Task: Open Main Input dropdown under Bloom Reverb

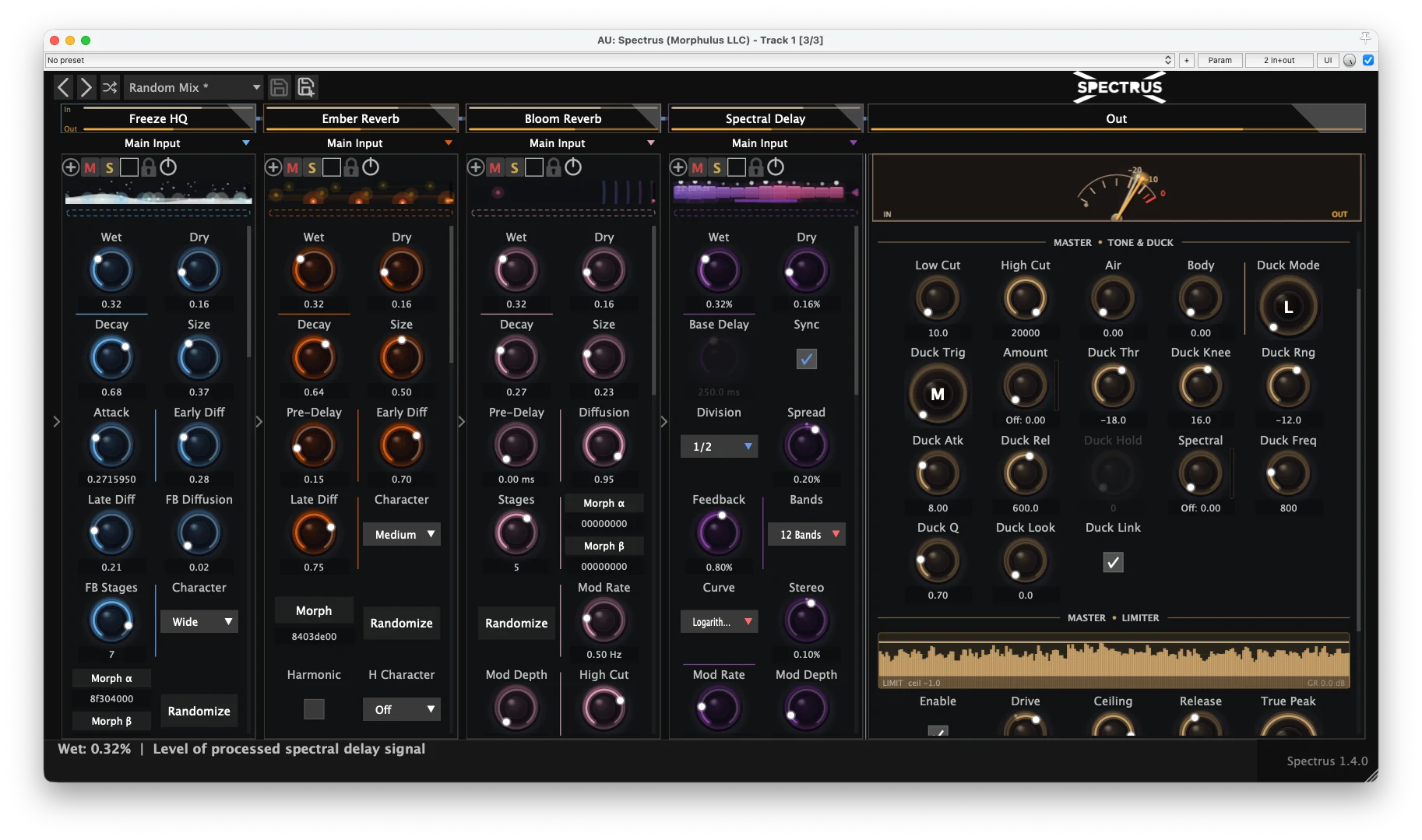Action: (x=564, y=143)
